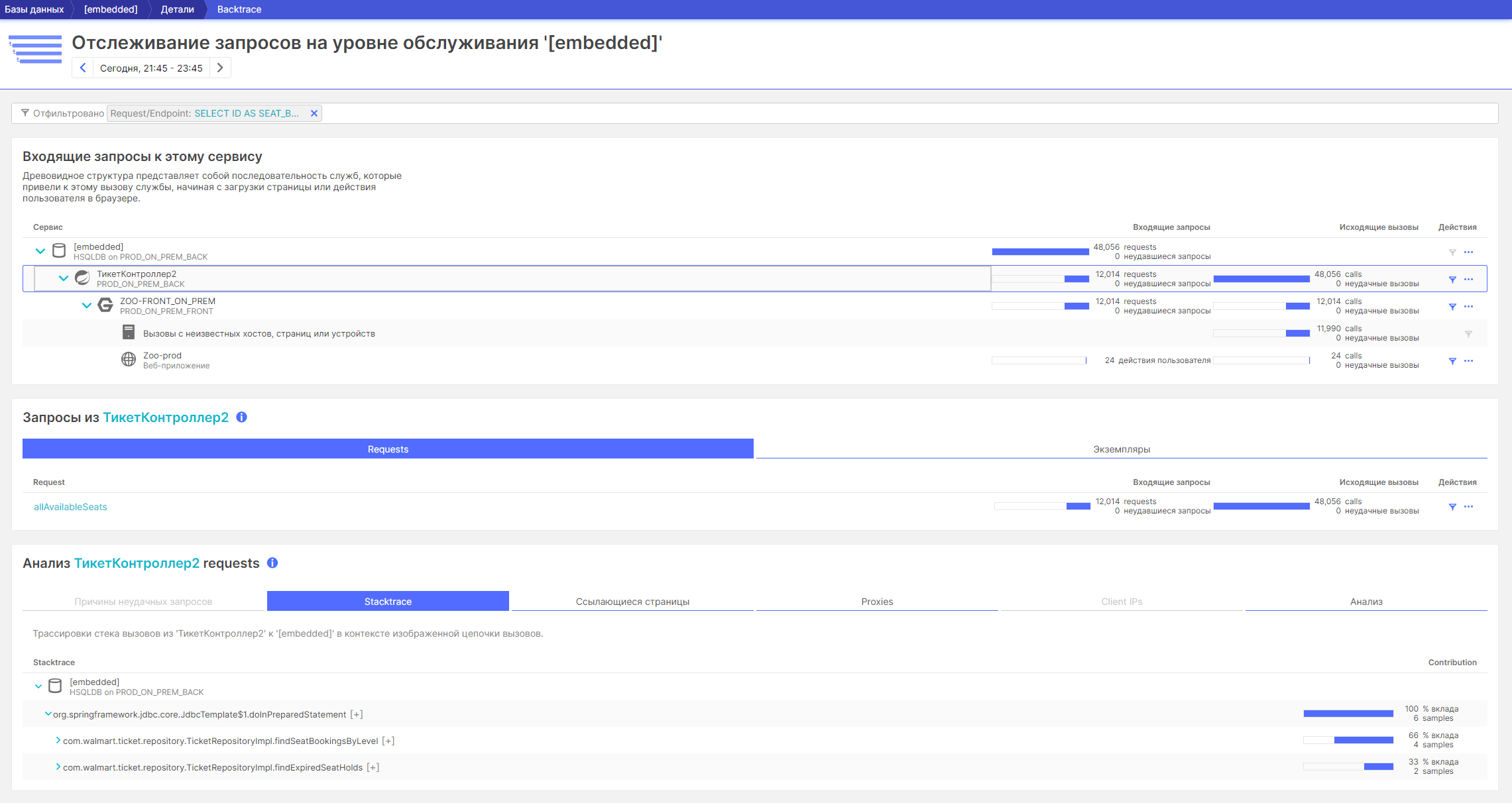This screenshot has width=1512, height=803.
Task: Expand findSeatBookingsByLevel stacktrace entry
Action: (58, 741)
